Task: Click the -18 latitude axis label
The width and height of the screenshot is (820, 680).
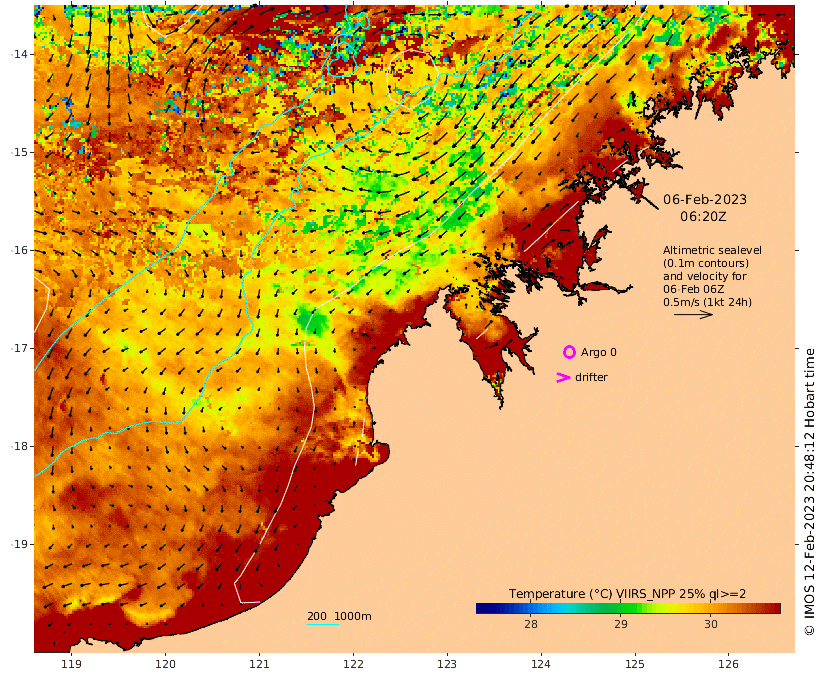Action: (x=20, y=446)
